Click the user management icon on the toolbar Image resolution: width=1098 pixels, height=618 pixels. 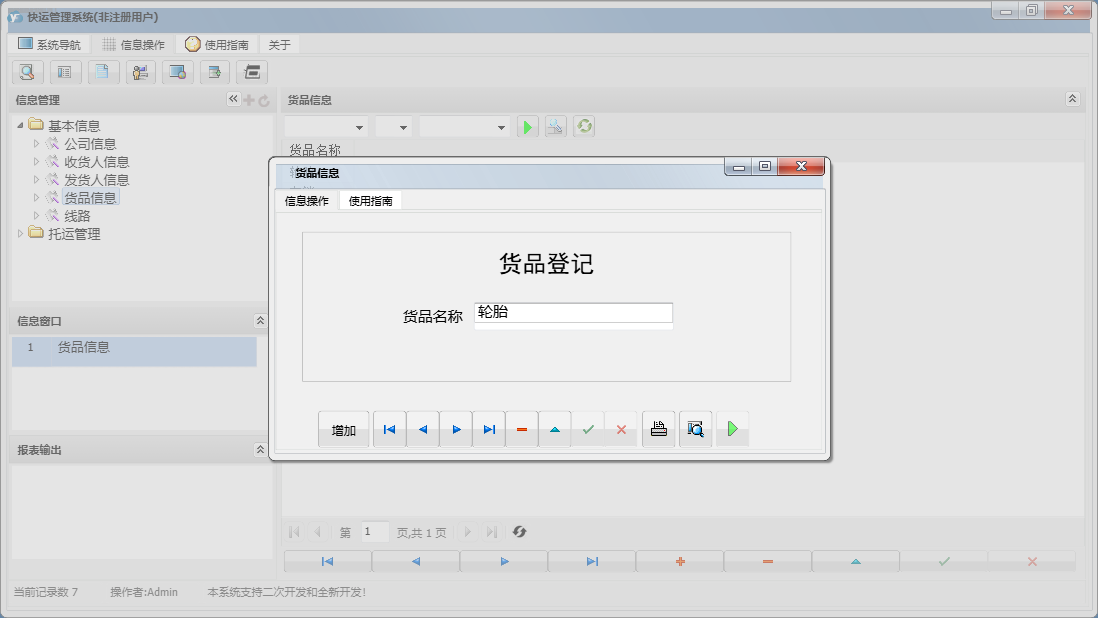[x=140, y=72]
